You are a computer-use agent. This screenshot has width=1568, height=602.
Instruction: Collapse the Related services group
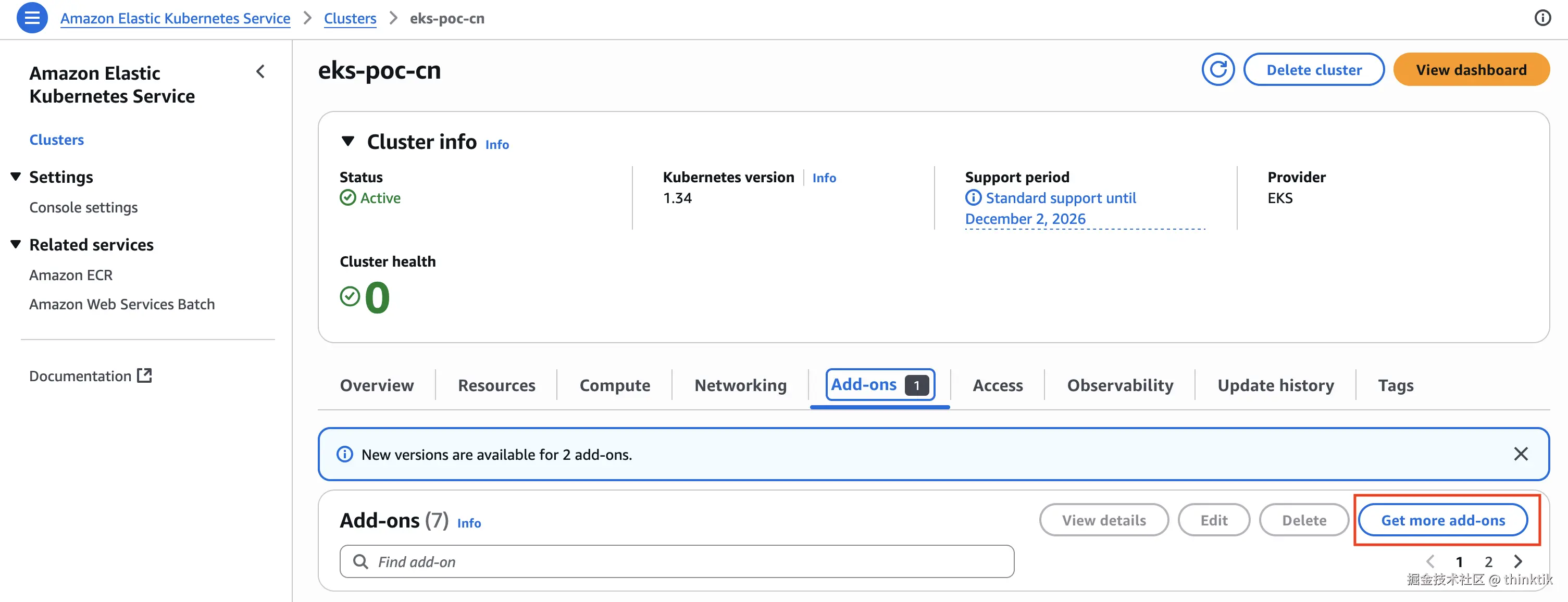[x=16, y=244]
